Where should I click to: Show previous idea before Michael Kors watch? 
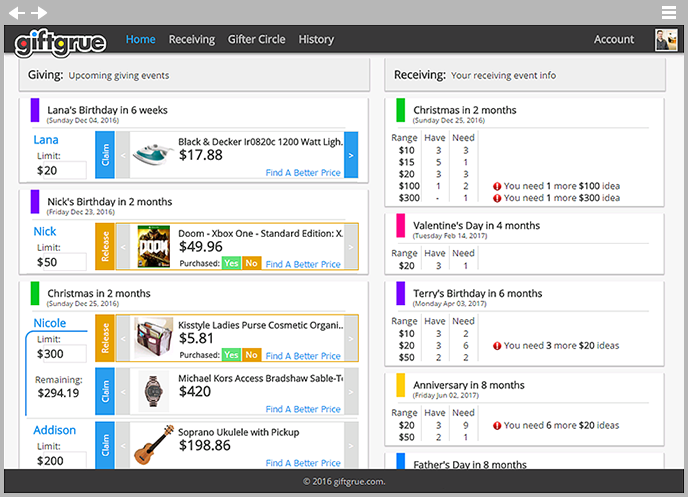point(123,391)
